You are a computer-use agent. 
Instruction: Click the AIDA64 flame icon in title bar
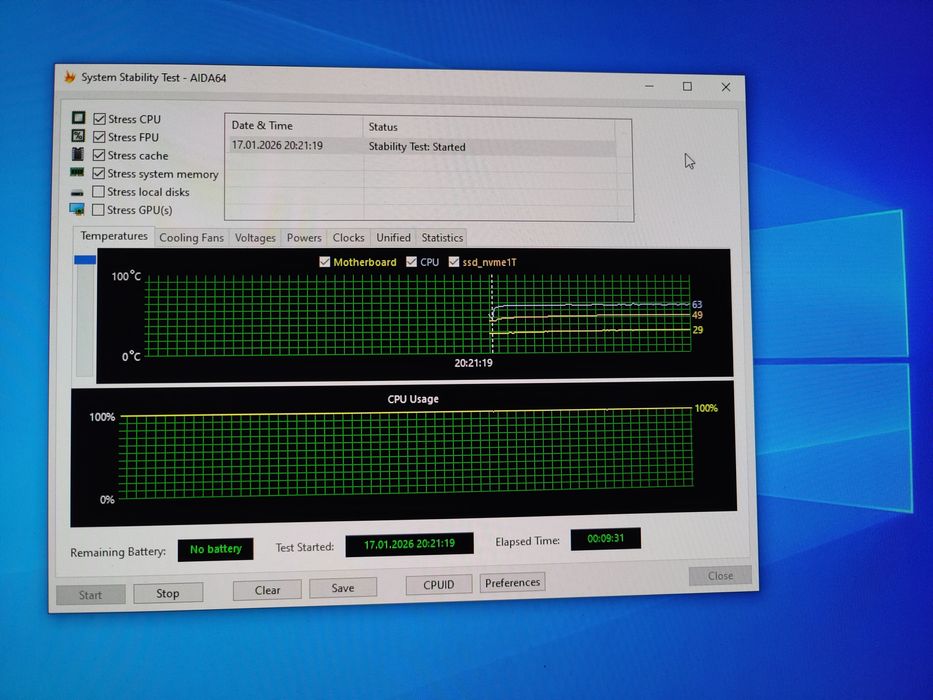click(x=70, y=77)
